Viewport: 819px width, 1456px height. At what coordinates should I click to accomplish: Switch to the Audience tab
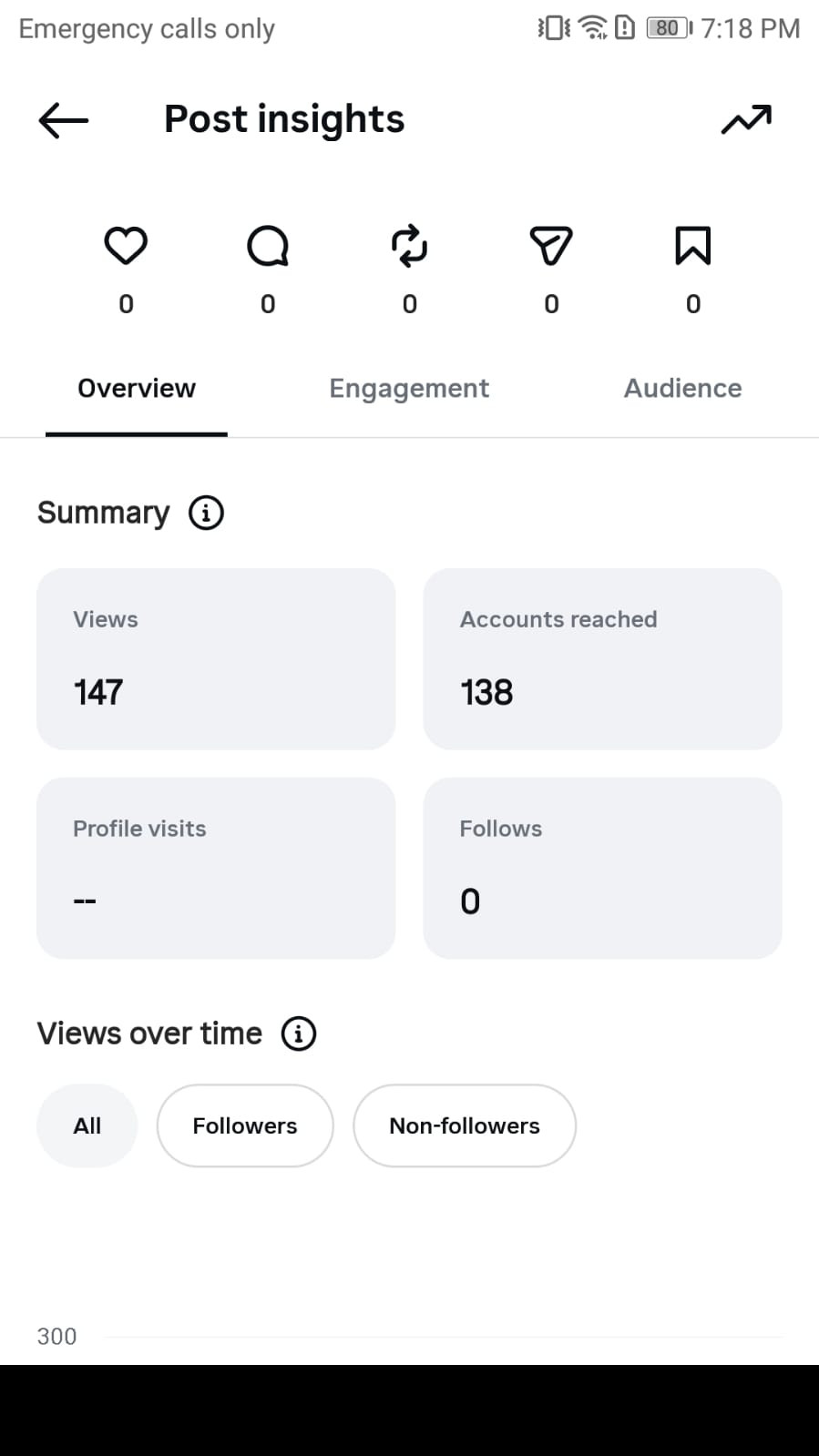pos(682,389)
